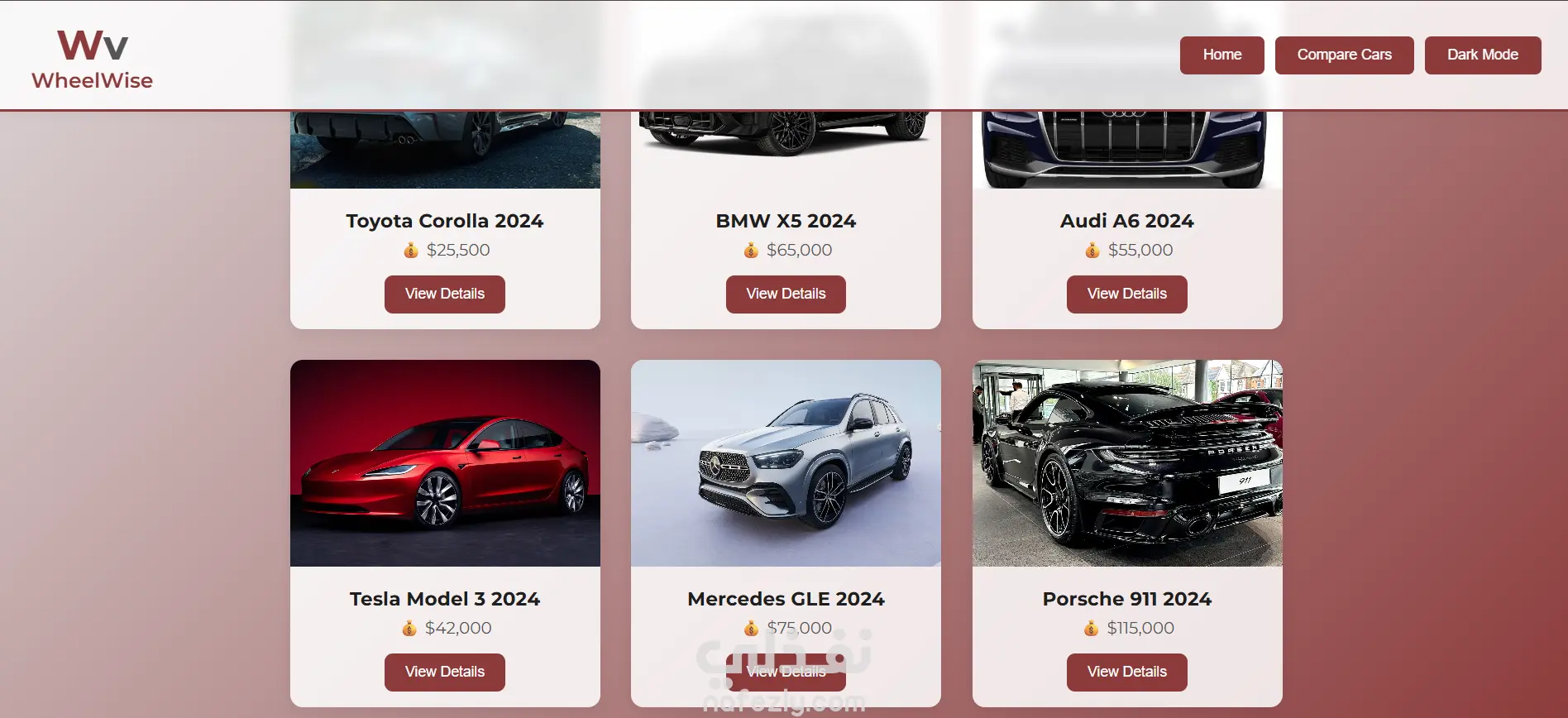Click money bag icon beside $65,000

click(x=751, y=250)
